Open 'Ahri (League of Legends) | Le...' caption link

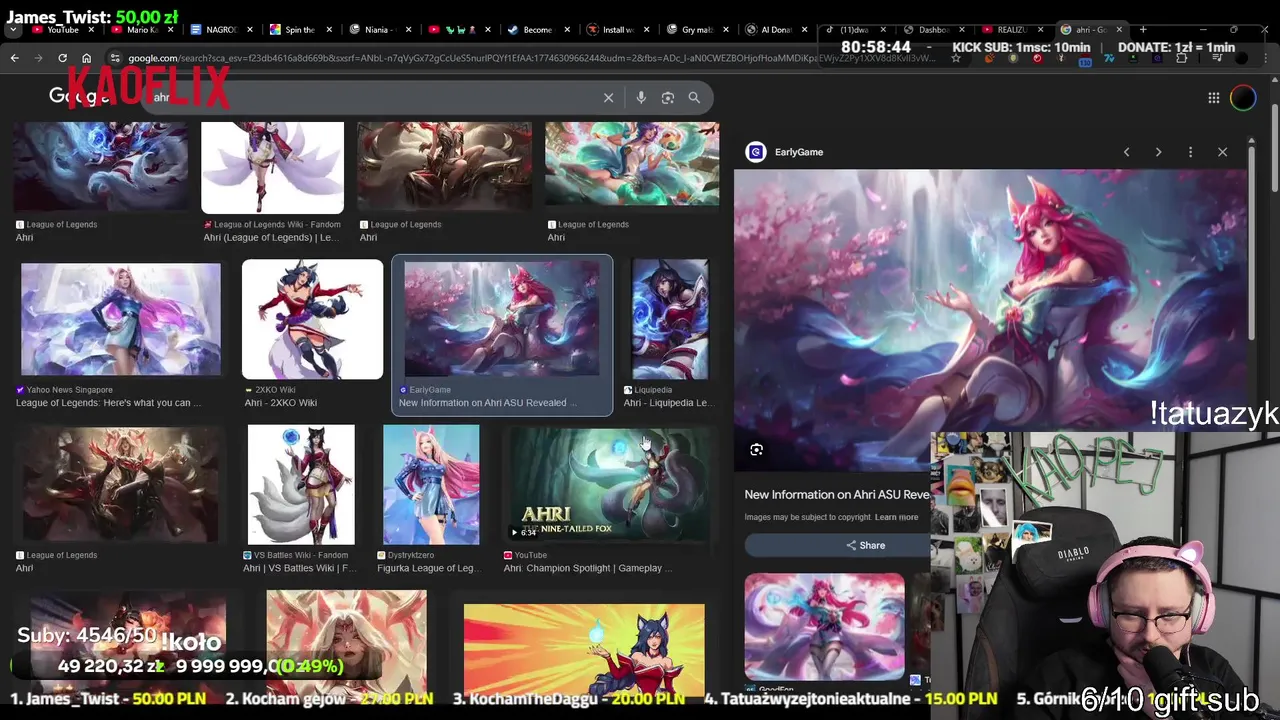[x=271, y=237]
